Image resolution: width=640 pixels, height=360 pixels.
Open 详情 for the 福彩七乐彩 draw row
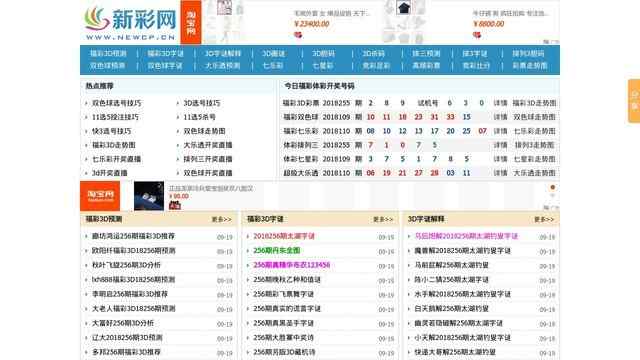[x=500, y=131]
